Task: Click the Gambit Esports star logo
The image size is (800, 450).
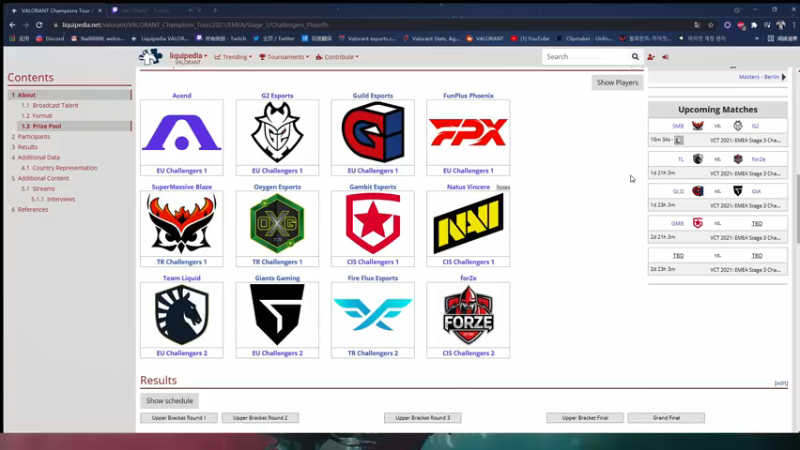Action: 373,223
